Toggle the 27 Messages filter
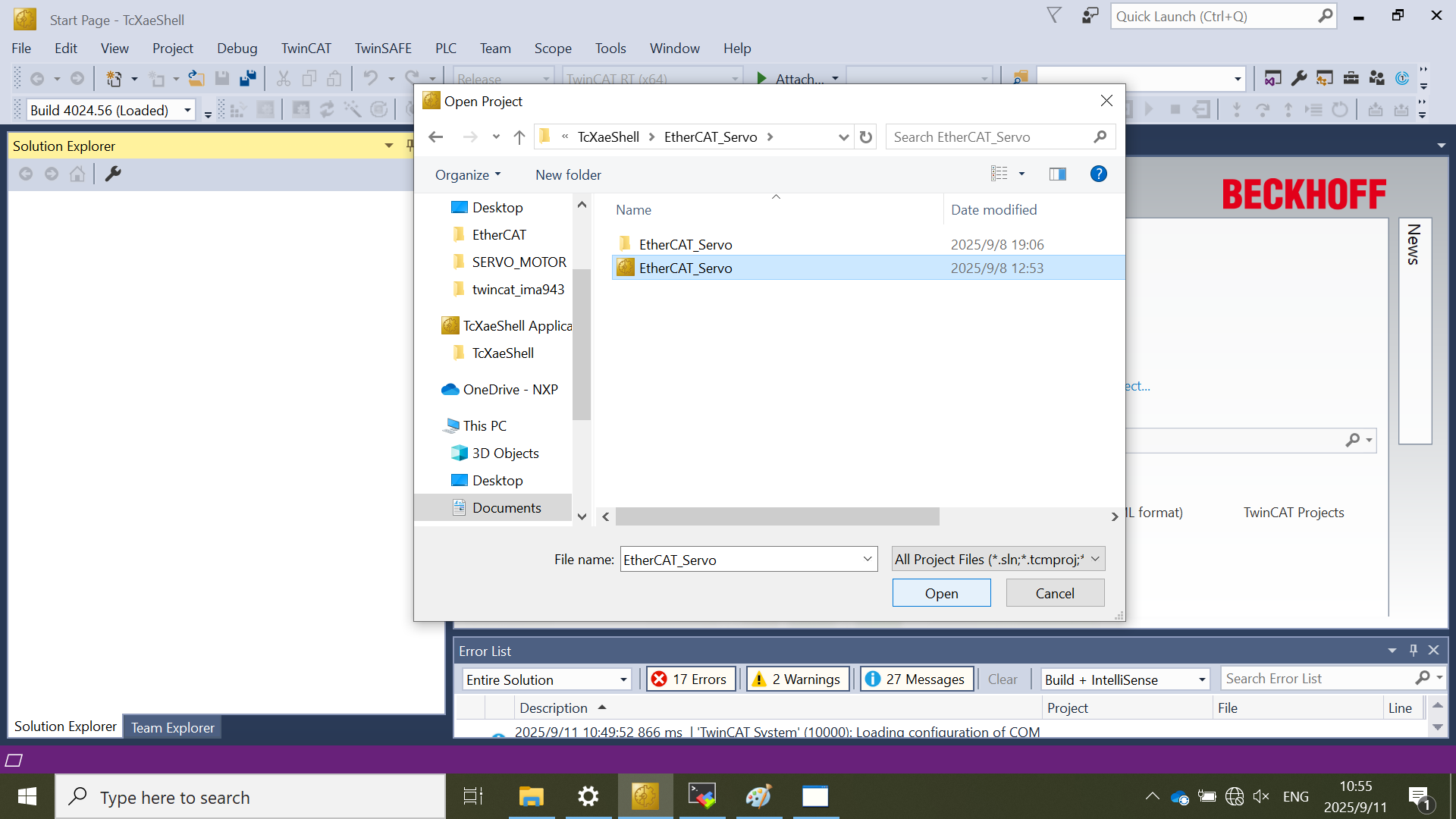 916,679
